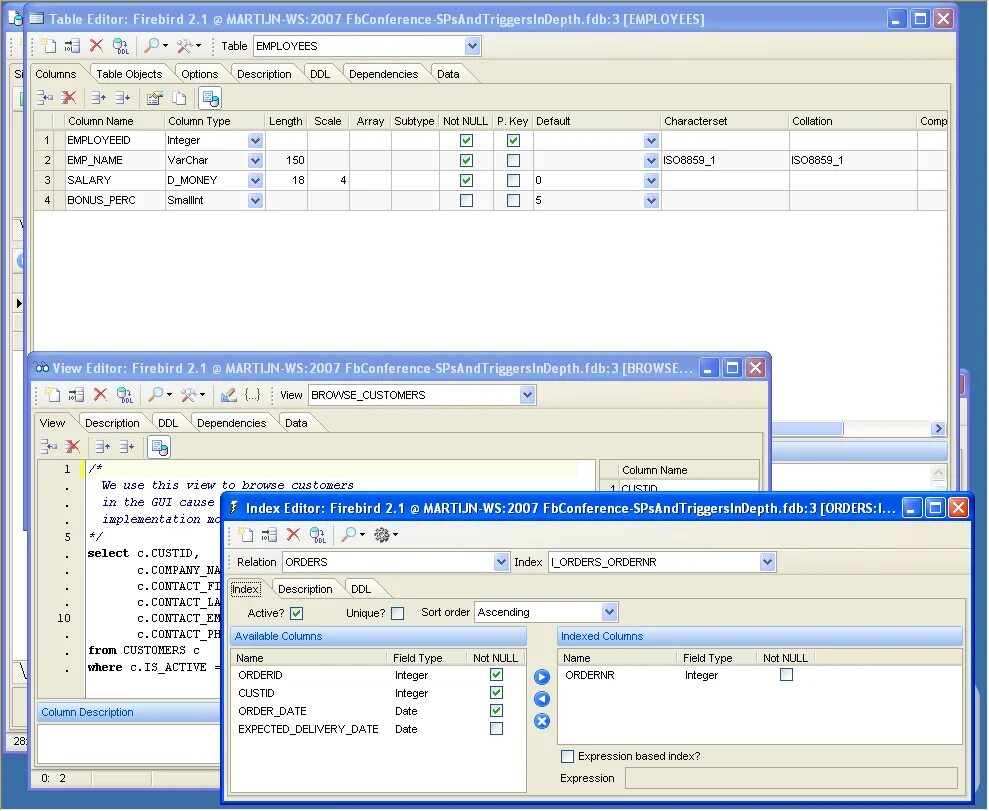The width and height of the screenshot is (989, 811).
Task: Switch to Table Objects tab in Table Editor
Action: click(129, 74)
